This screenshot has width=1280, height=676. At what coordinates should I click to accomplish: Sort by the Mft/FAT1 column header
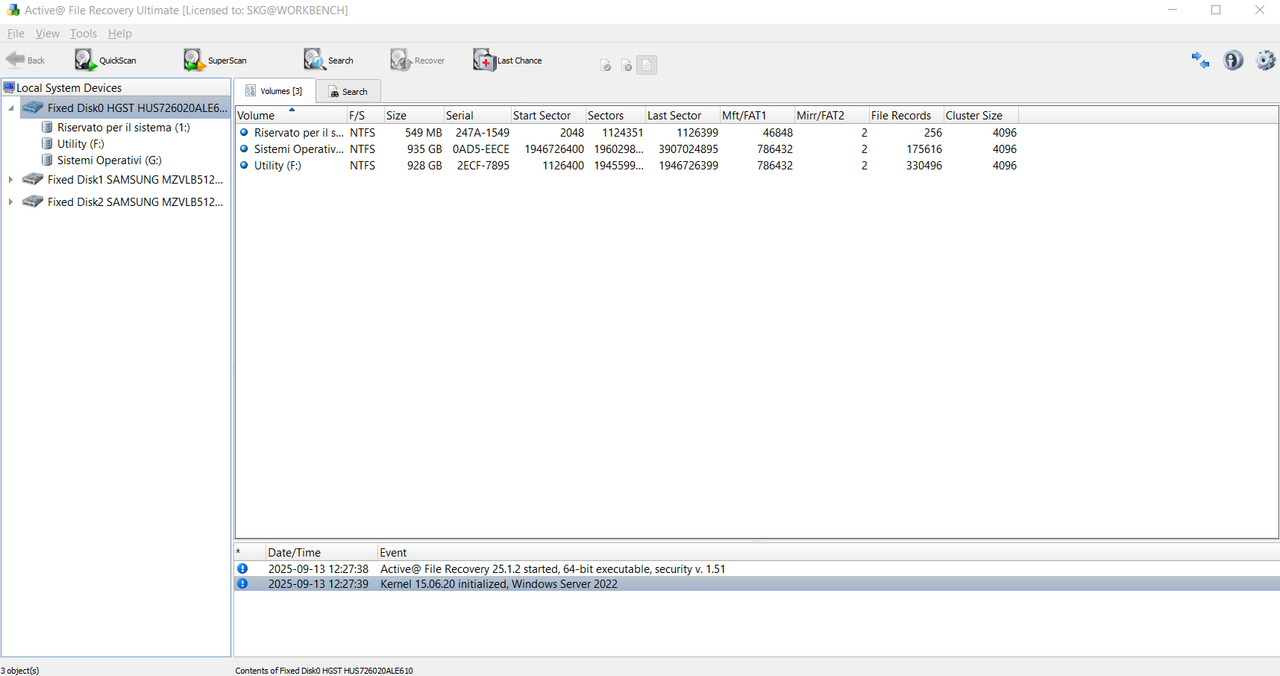pos(757,115)
